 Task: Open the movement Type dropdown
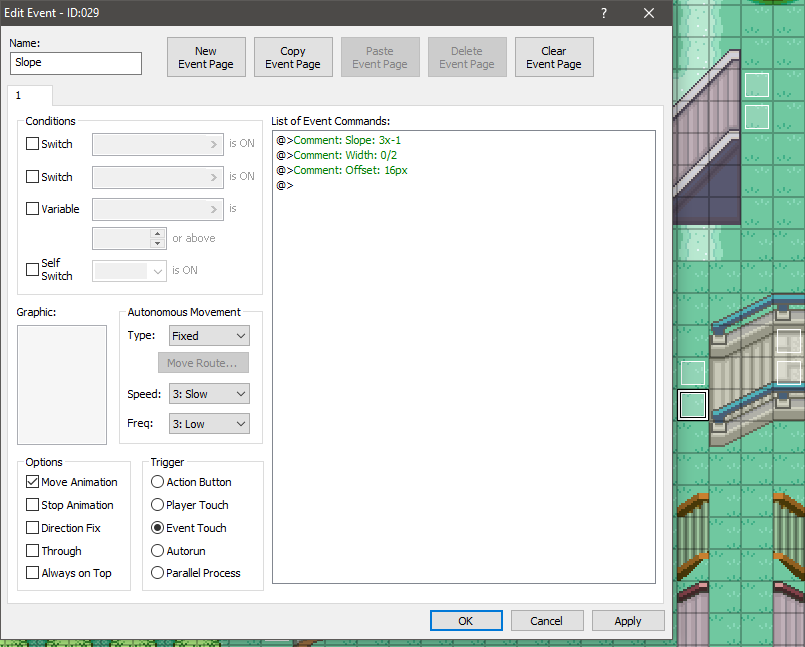[208, 336]
